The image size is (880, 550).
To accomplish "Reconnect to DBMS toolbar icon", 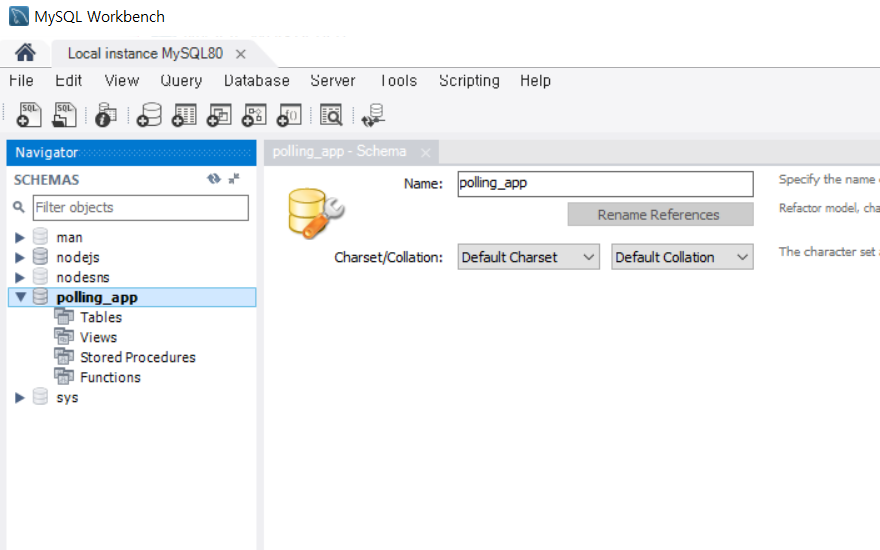I will [373, 114].
